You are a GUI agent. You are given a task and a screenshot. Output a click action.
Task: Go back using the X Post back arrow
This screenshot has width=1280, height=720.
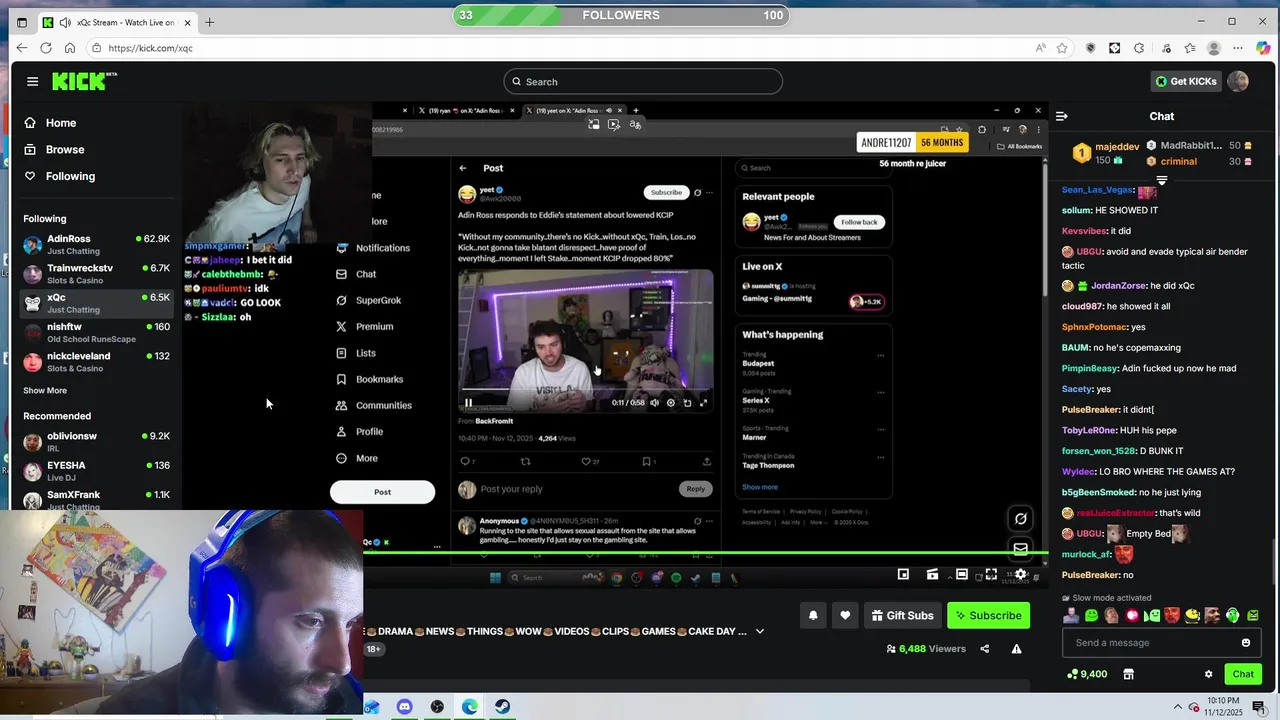[x=462, y=168]
